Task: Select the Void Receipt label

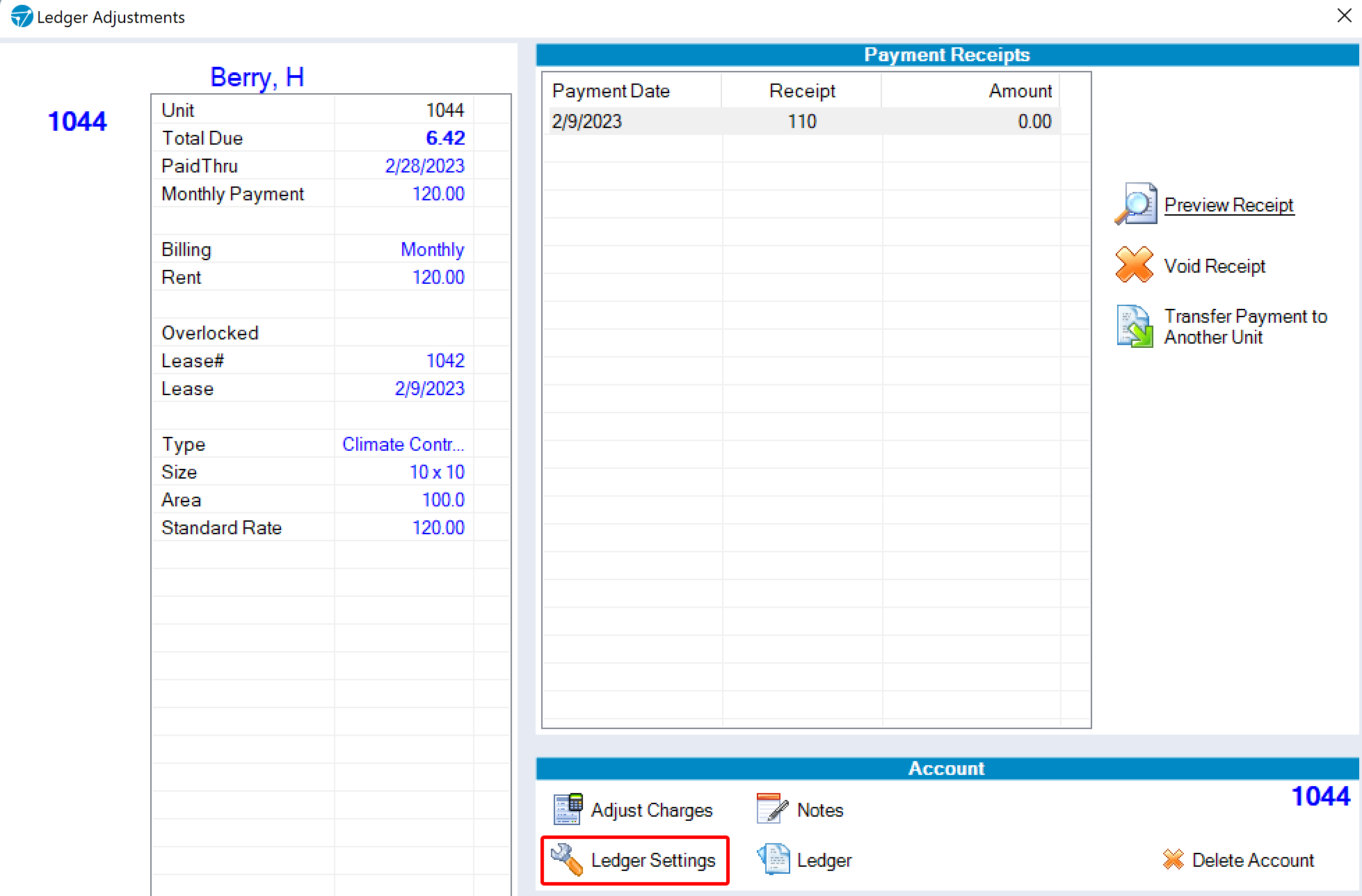Action: (x=1215, y=266)
